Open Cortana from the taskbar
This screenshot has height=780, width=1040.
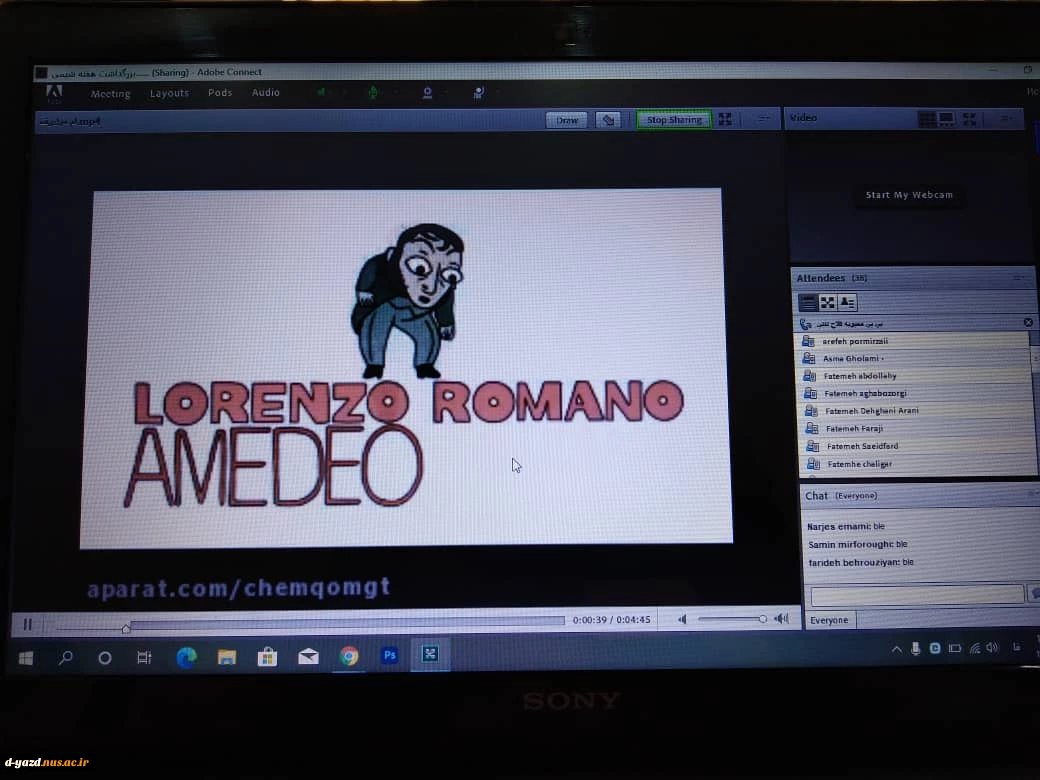pyautogui.click(x=105, y=658)
